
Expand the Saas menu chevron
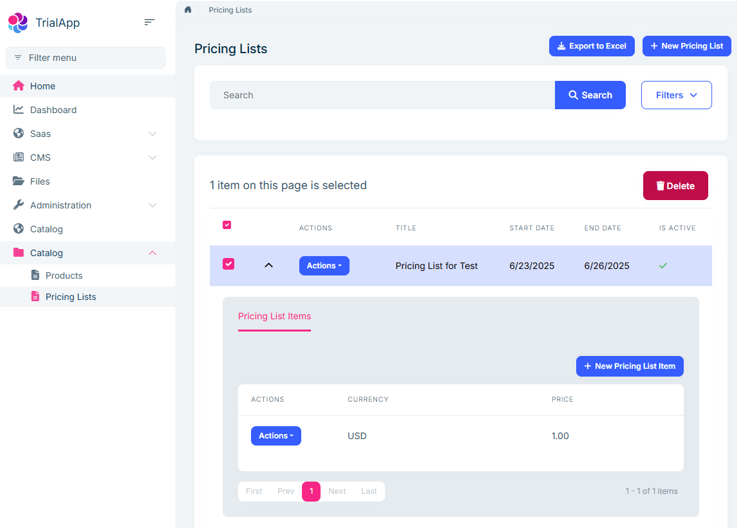pos(152,134)
